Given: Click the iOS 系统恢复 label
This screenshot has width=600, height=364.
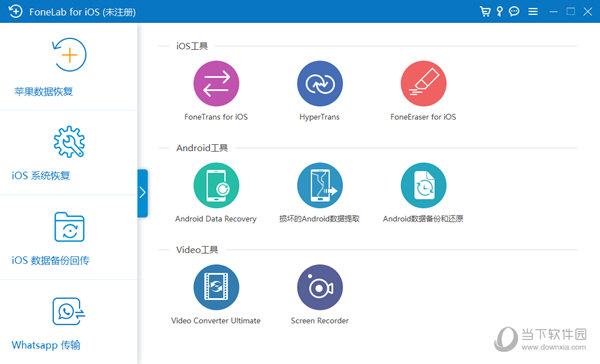Looking at the screenshot, I should pyautogui.click(x=41, y=176).
